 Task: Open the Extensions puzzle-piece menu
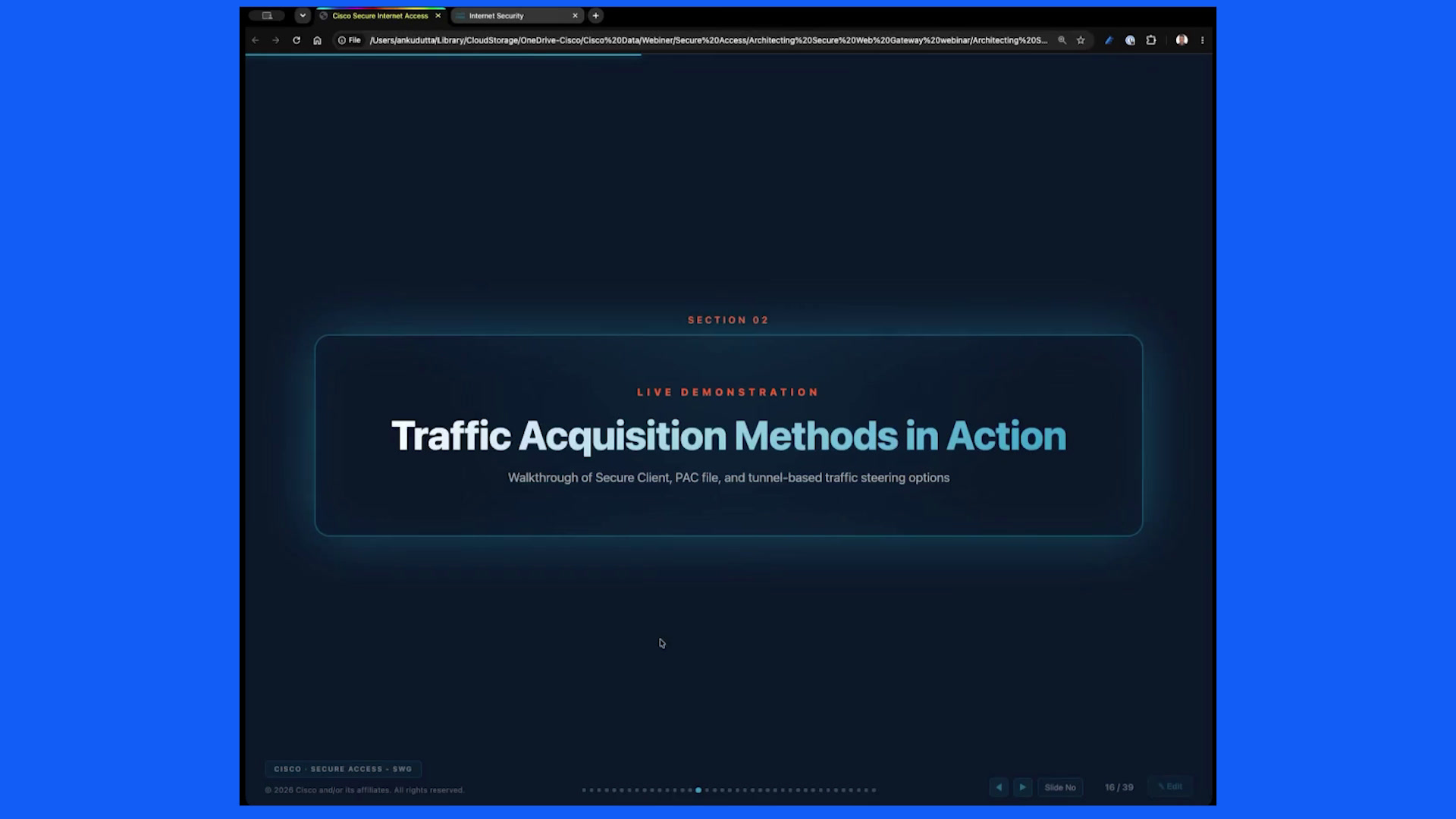click(x=1151, y=40)
